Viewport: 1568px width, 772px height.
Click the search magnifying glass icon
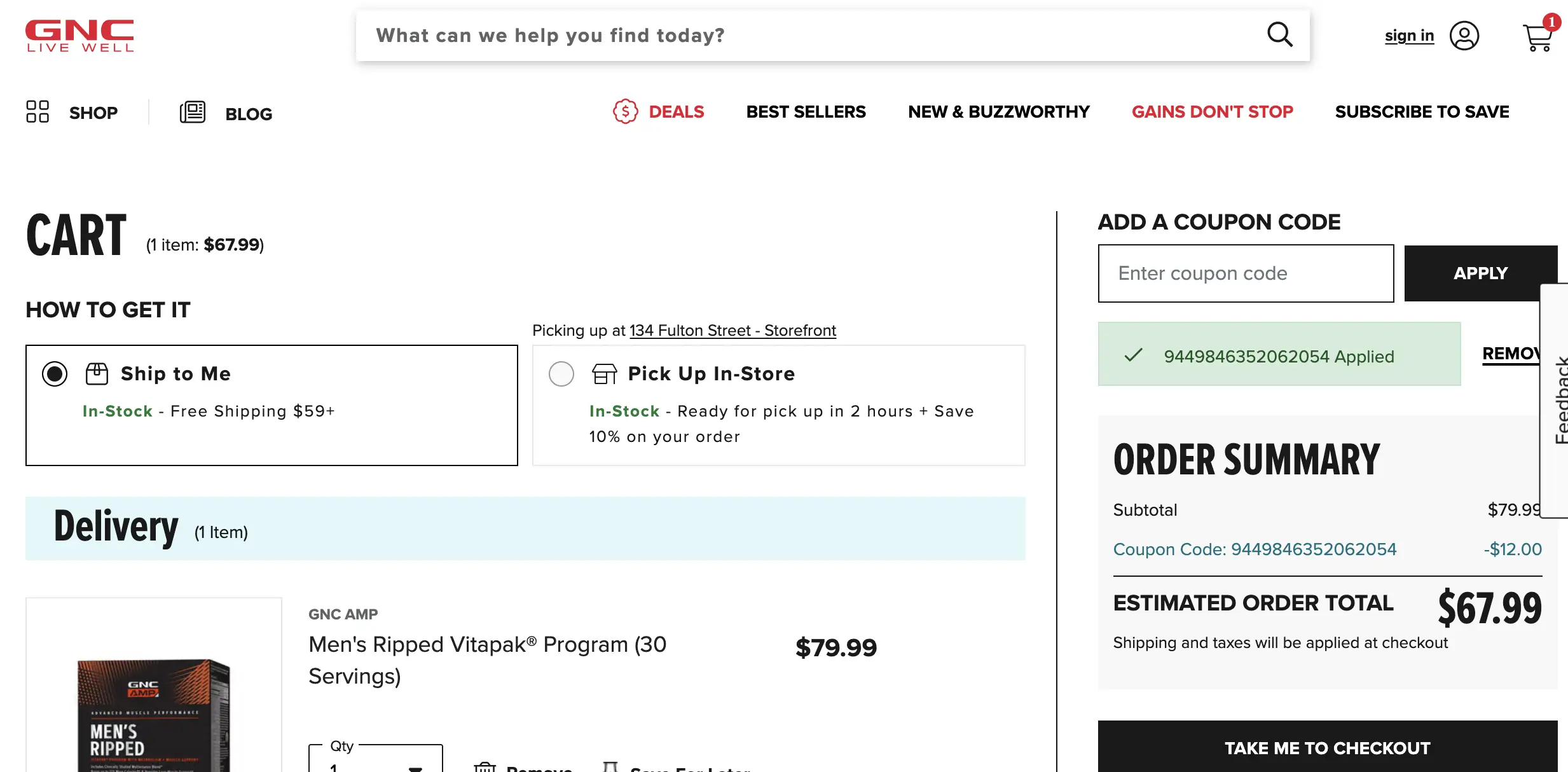(1279, 35)
